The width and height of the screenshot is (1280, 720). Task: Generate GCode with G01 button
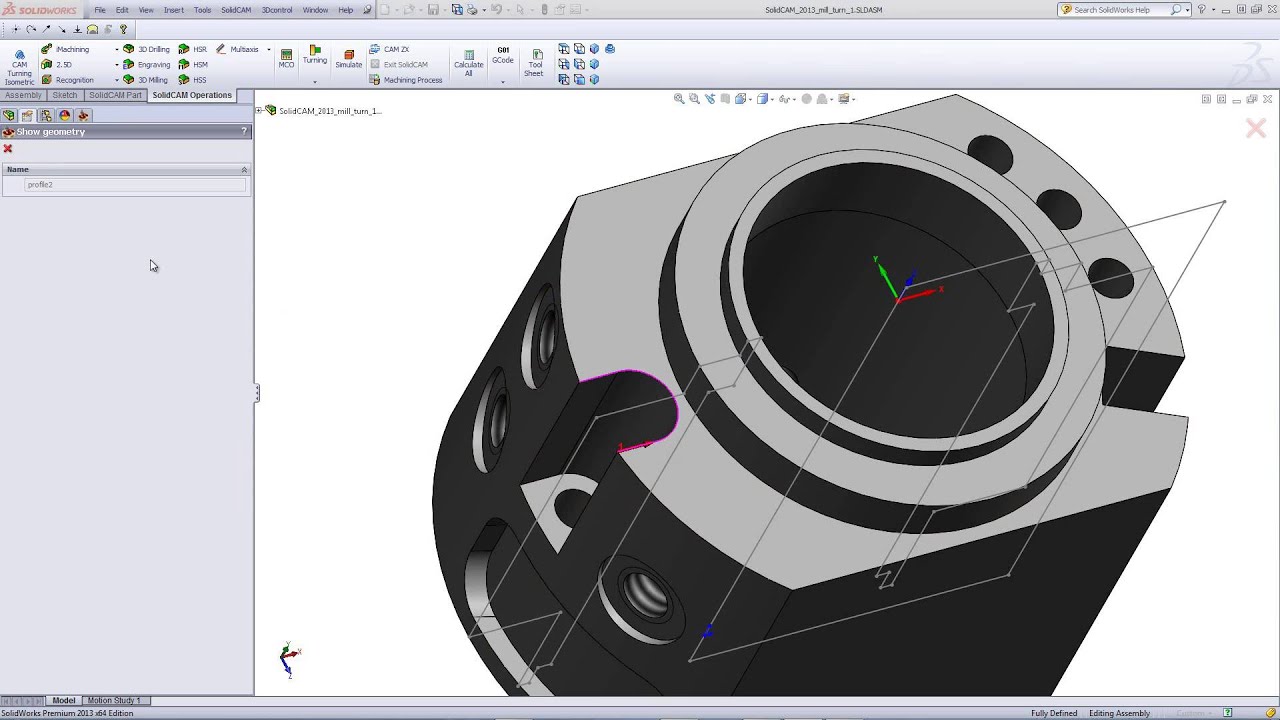(x=503, y=56)
